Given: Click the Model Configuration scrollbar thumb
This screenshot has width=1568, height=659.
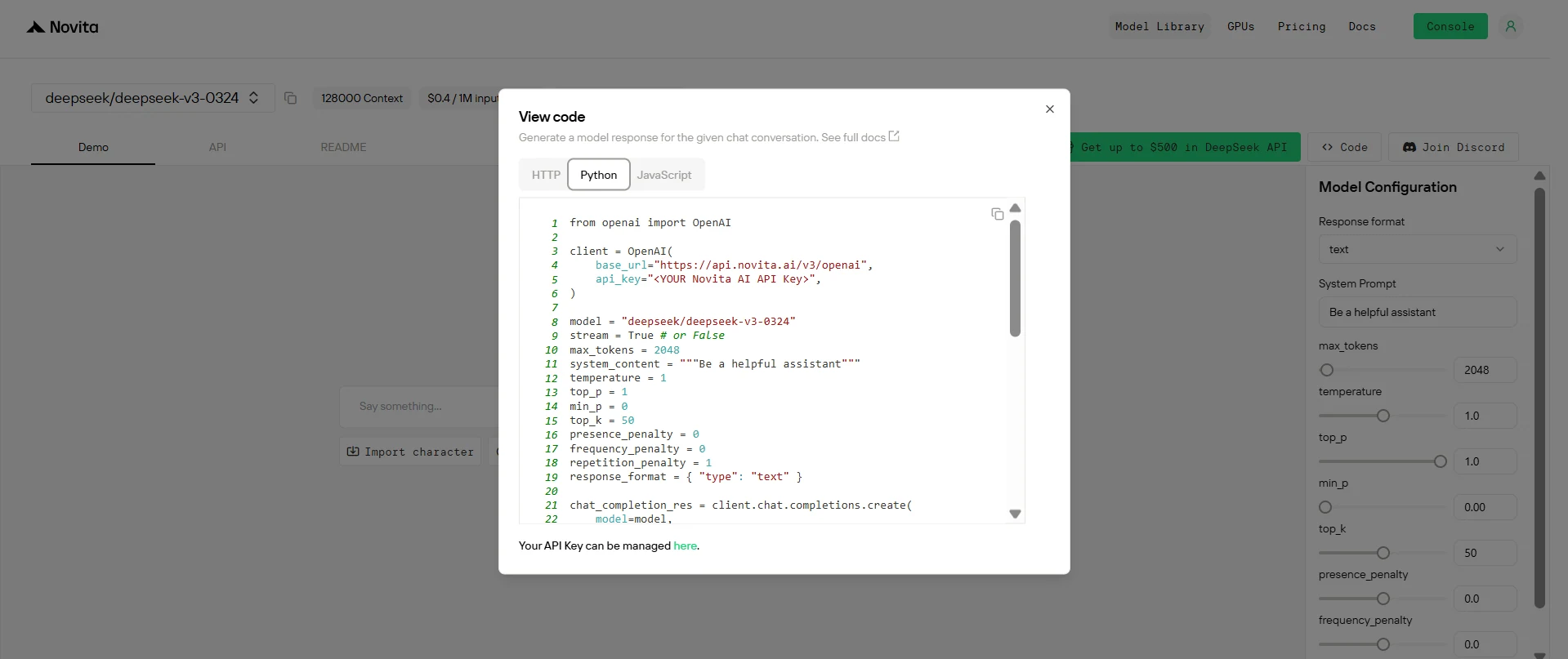Looking at the screenshot, I should 1539,398.
